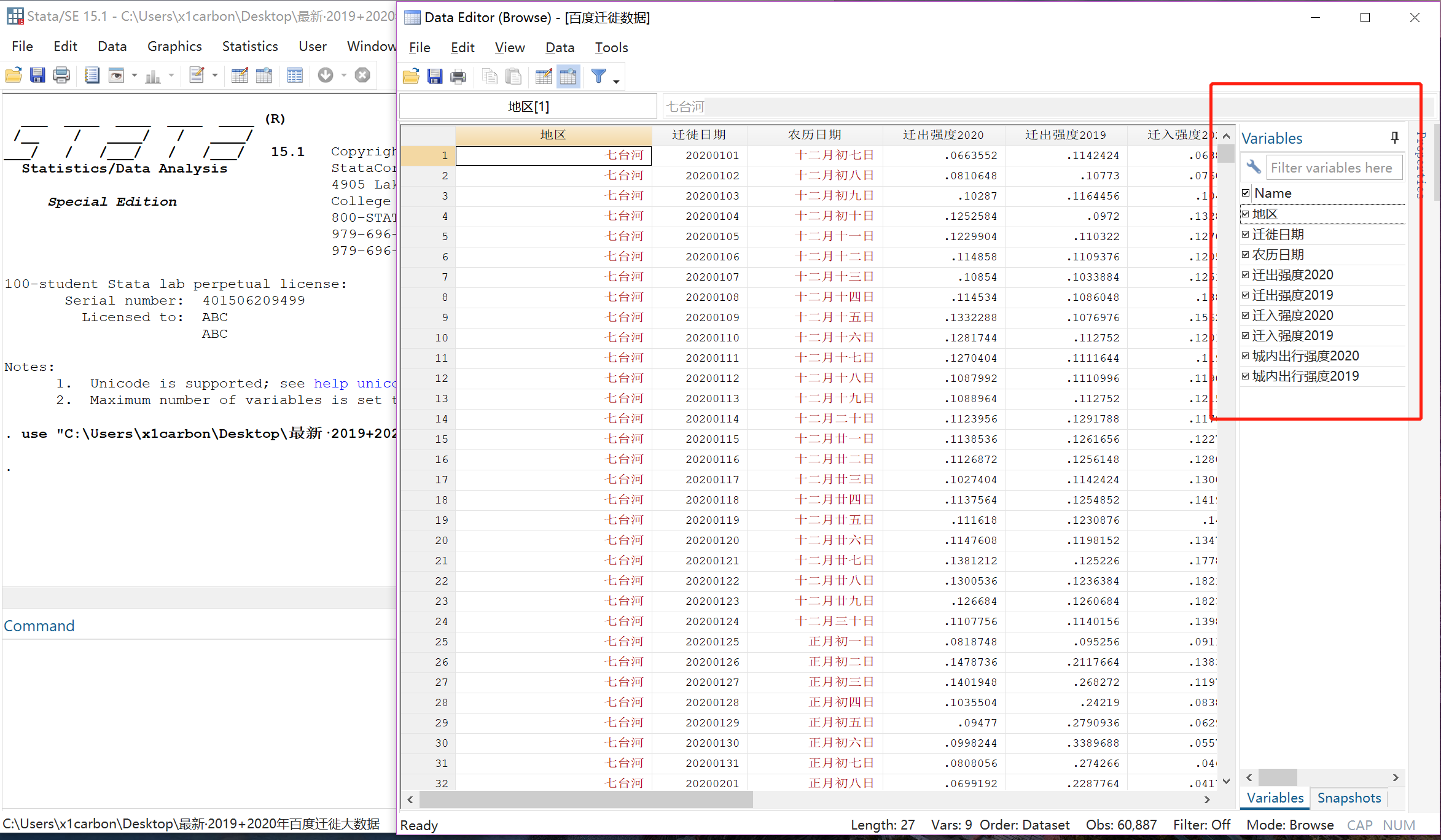Image resolution: width=1441 pixels, height=840 pixels.
Task: Click the save icon in Data Editor toolbar
Action: [x=435, y=77]
